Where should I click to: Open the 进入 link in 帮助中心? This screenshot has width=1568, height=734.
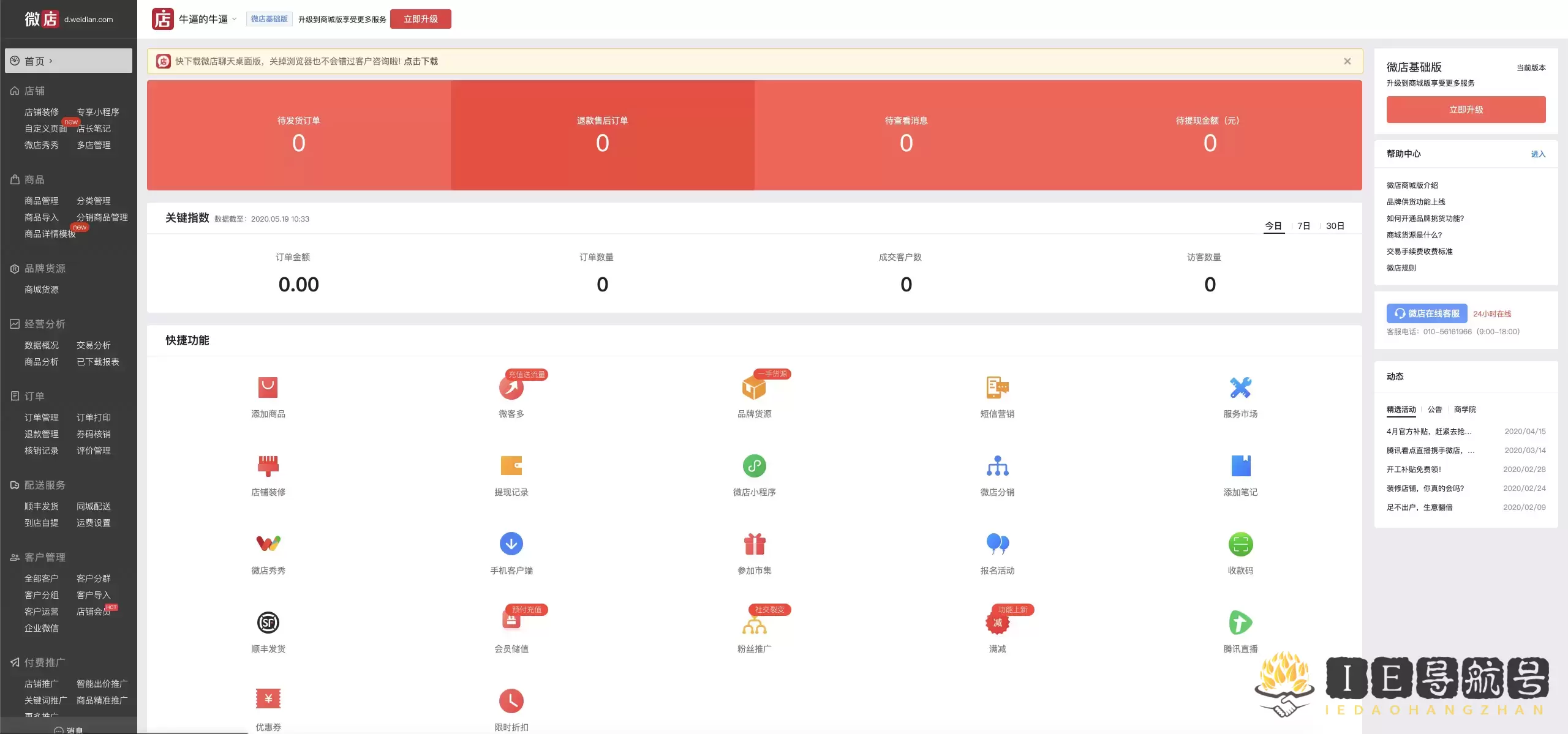(x=1537, y=154)
